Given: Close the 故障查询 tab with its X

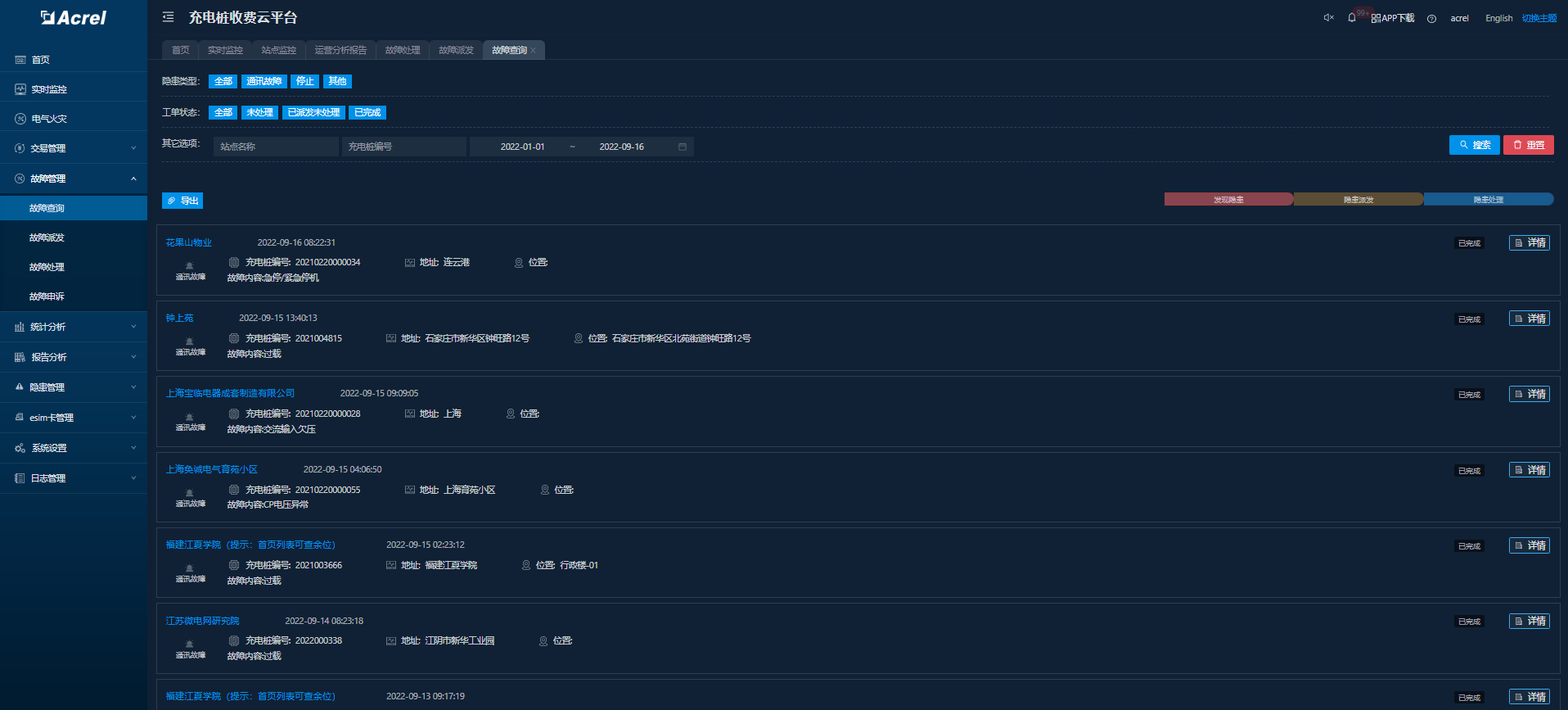Looking at the screenshot, I should [x=534, y=51].
